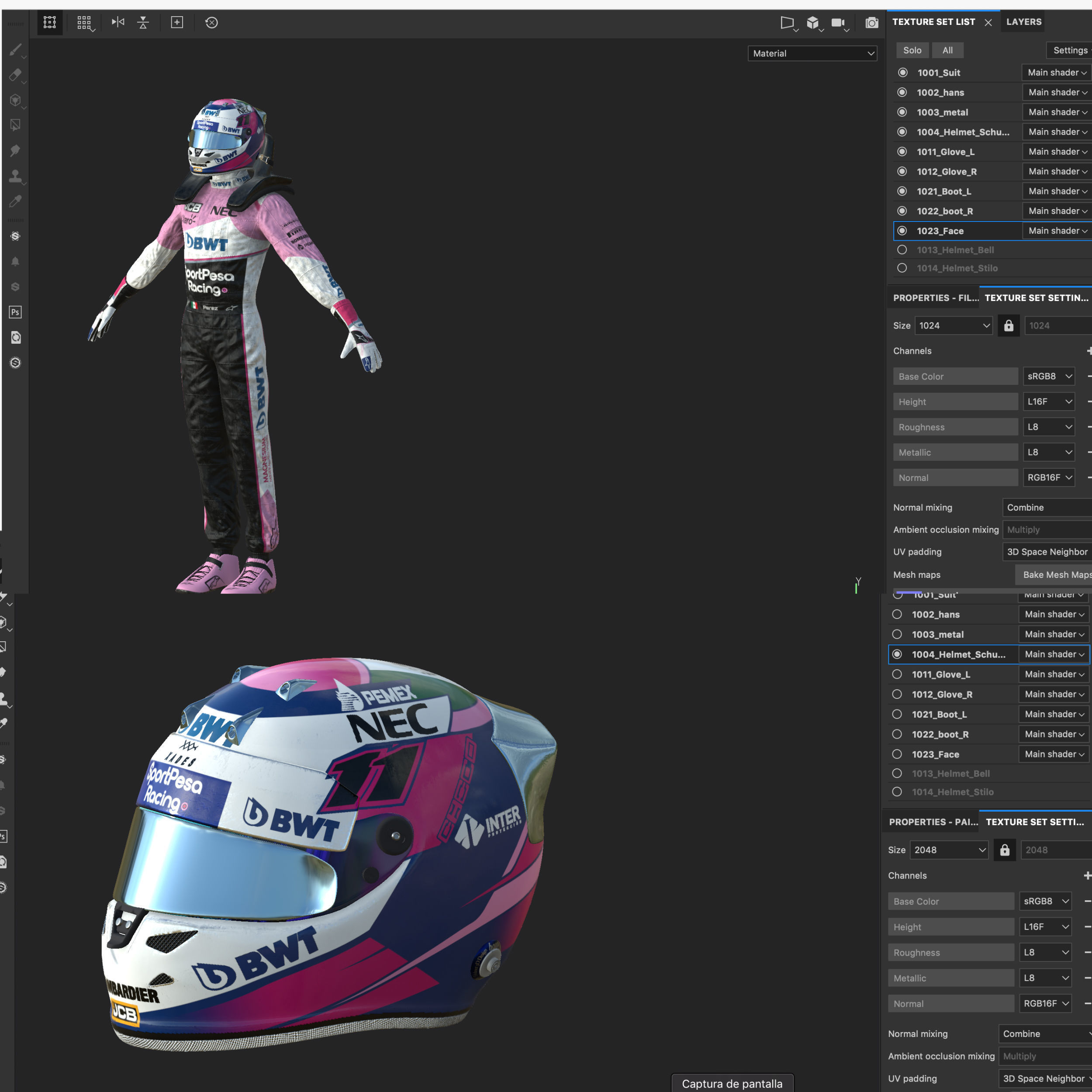1092x1092 pixels.
Task: Select 1012_Glove_R radio in lower texture list
Action: [x=897, y=694]
